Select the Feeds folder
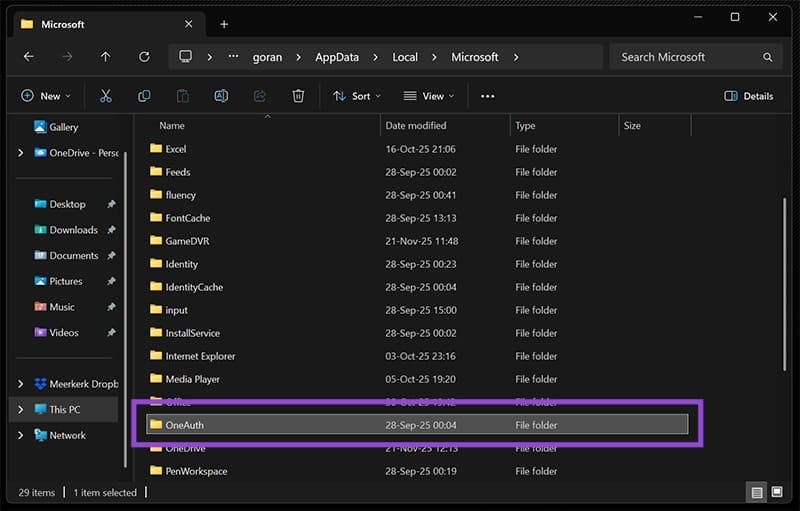800x511 pixels. (417, 172)
